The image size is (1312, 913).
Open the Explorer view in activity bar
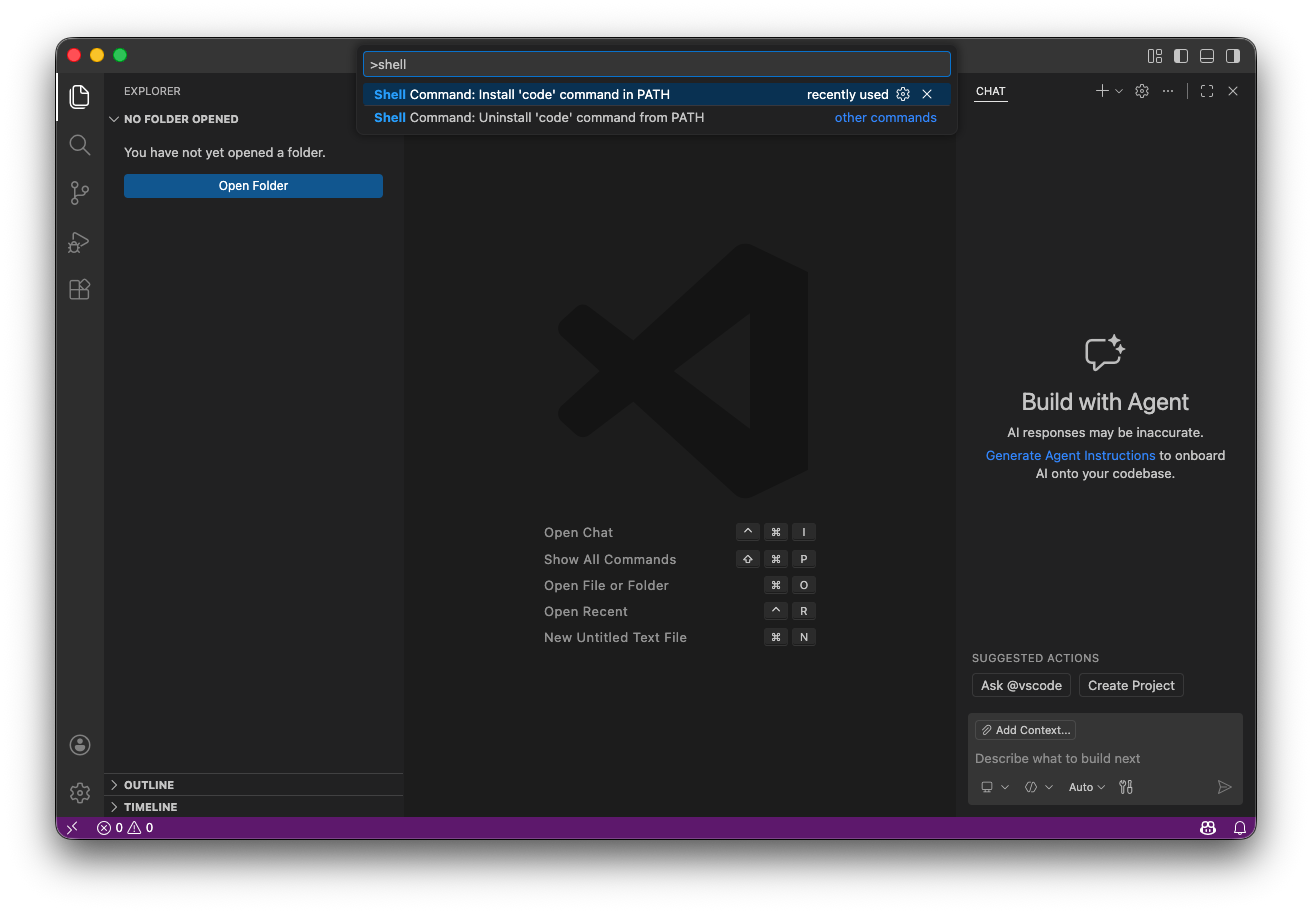[80, 97]
